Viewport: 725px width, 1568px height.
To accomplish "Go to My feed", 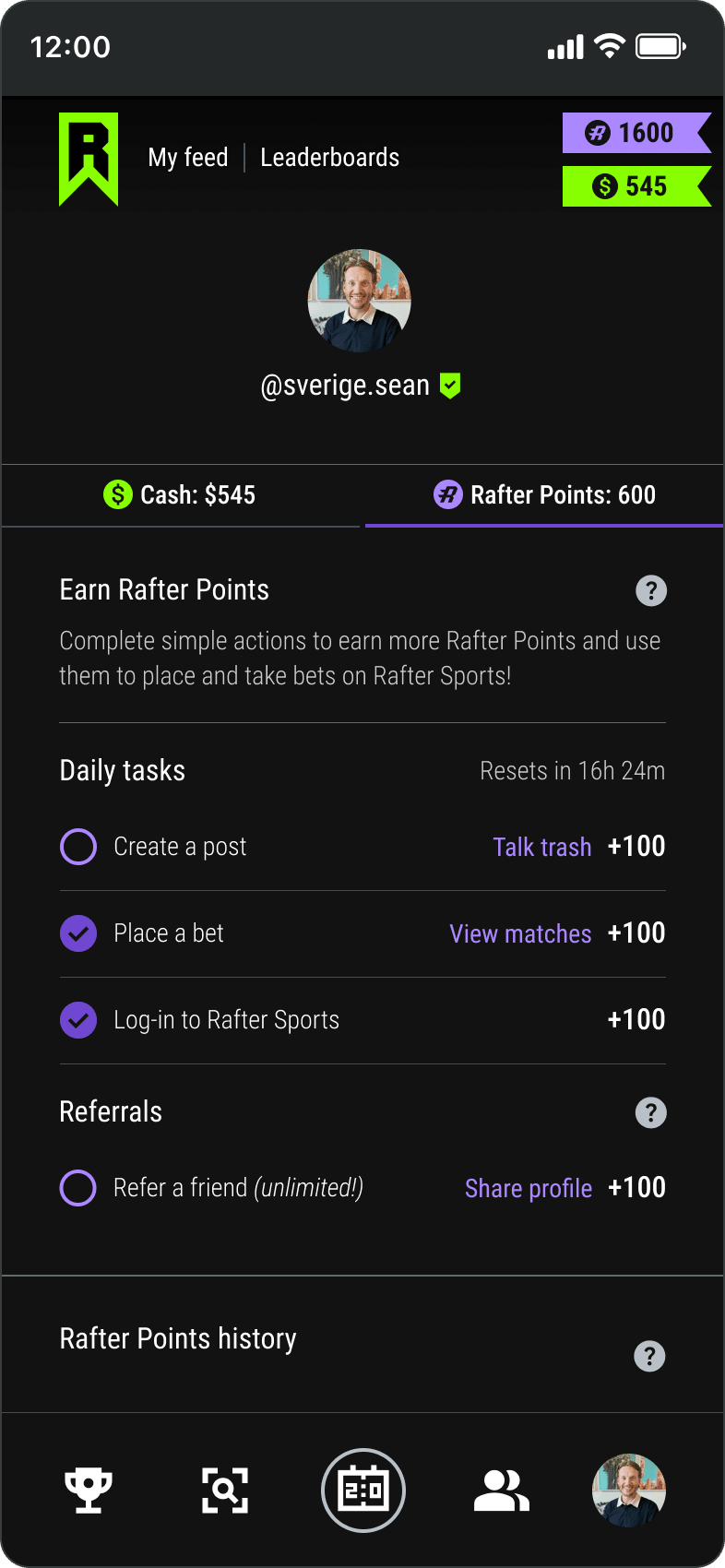I will [x=188, y=158].
